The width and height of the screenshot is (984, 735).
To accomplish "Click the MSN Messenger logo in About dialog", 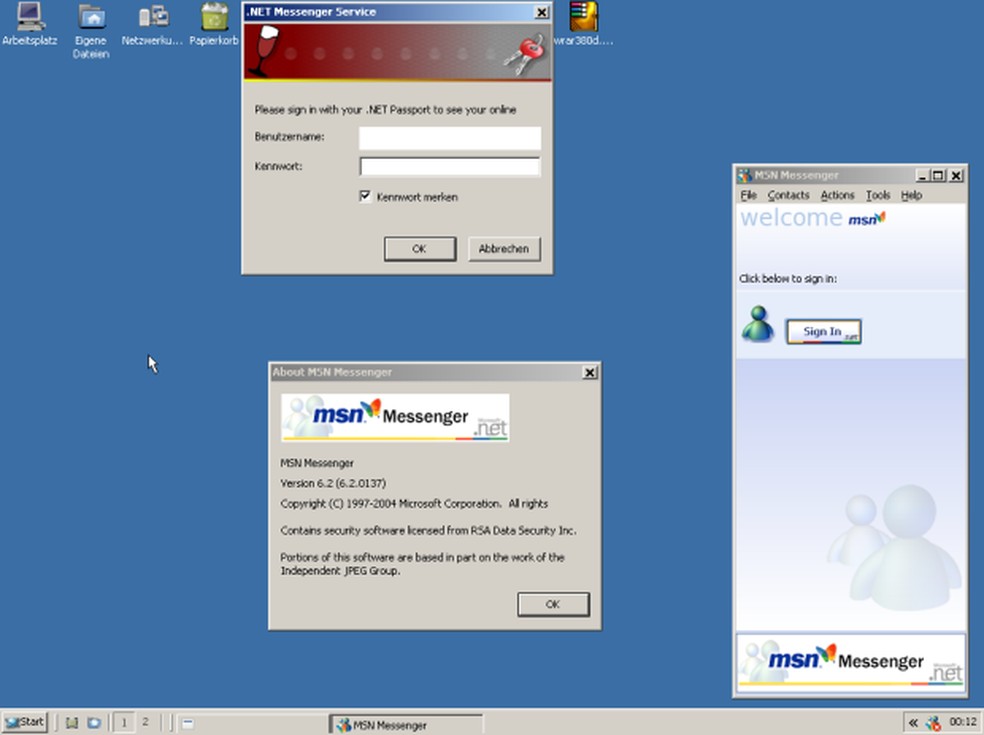I will 393,417.
